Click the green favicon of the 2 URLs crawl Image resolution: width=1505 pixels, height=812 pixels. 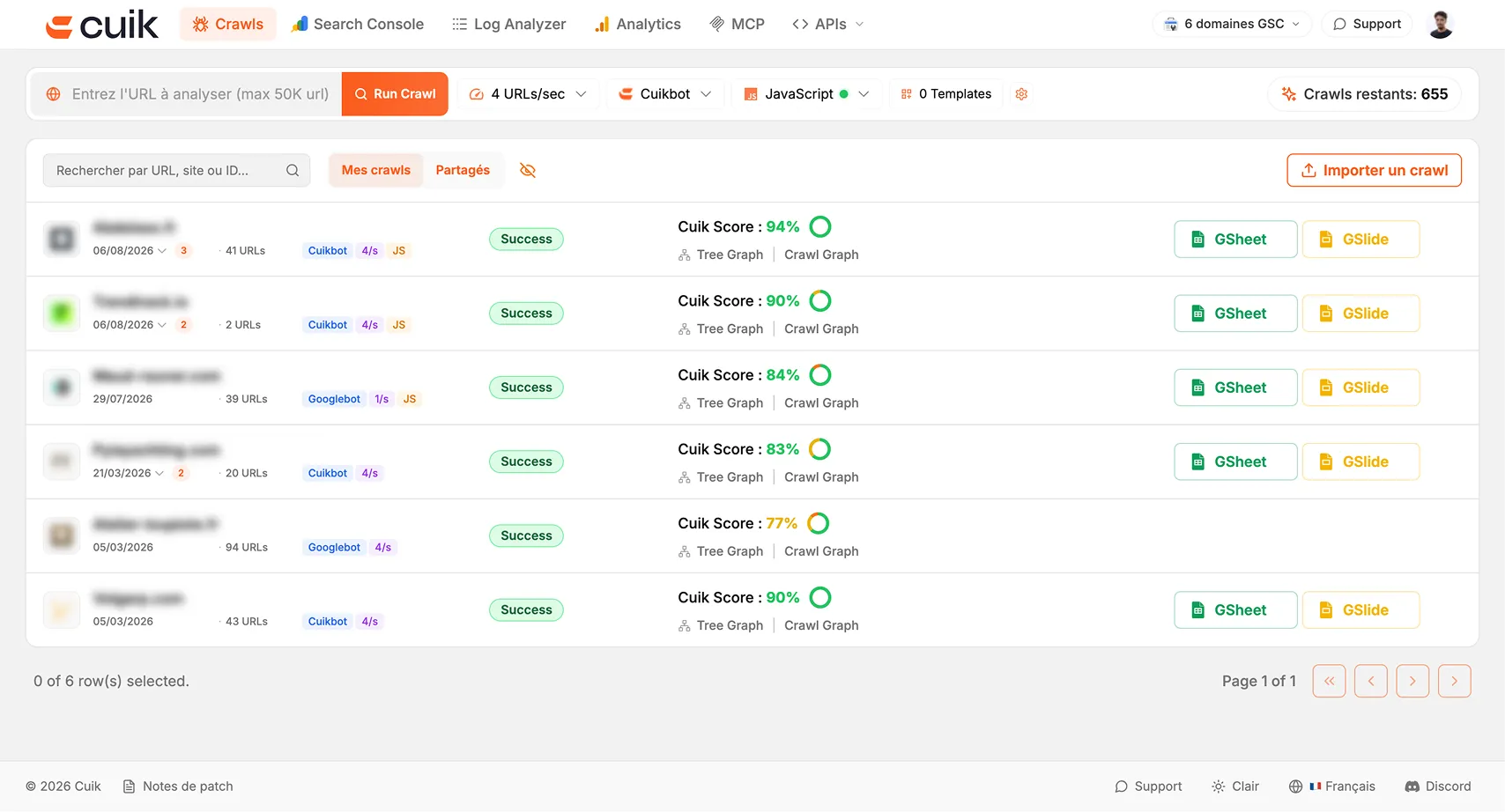(x=62, y=313)
